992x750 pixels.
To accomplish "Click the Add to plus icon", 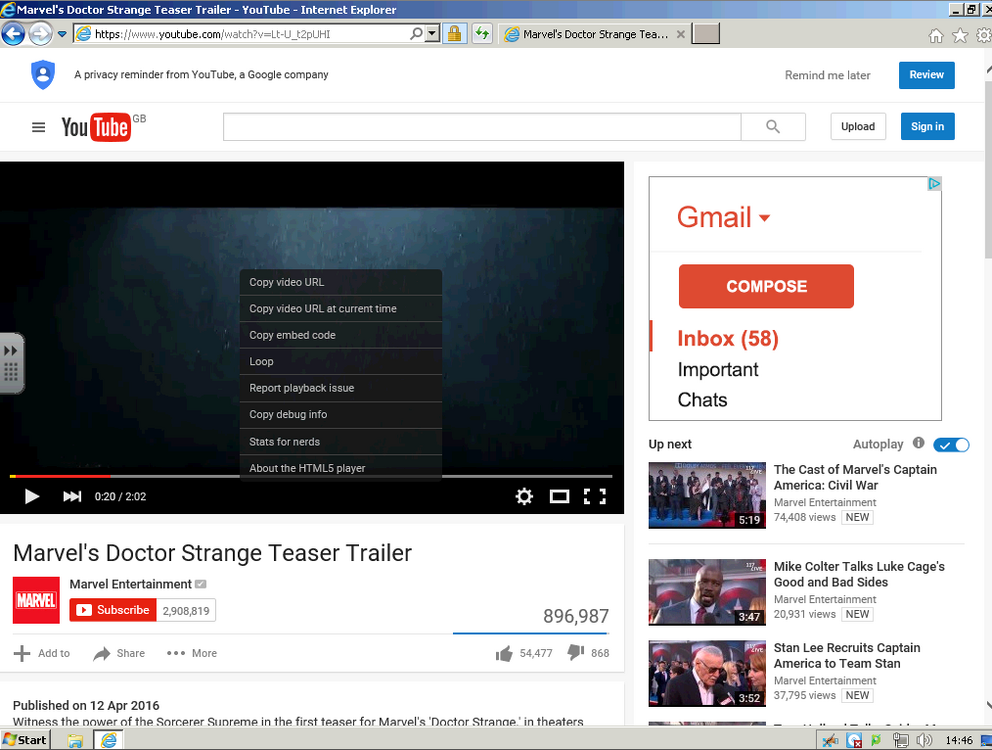I will [x=22, y=653].
